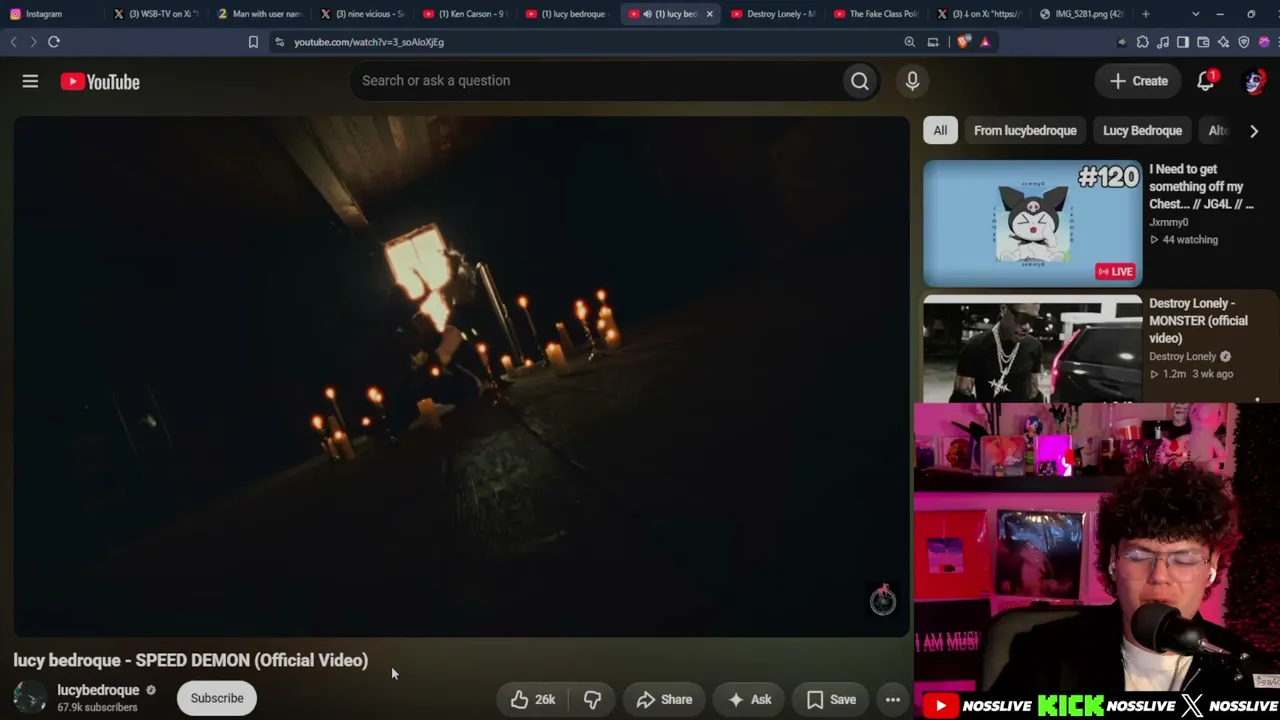Switch to the 'Man with user name' tab

(260, 14)
